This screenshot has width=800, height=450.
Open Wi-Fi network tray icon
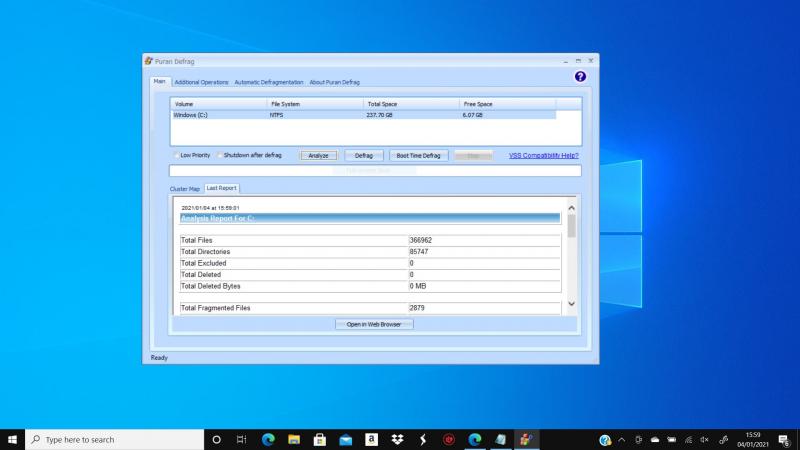coord(689,440)
